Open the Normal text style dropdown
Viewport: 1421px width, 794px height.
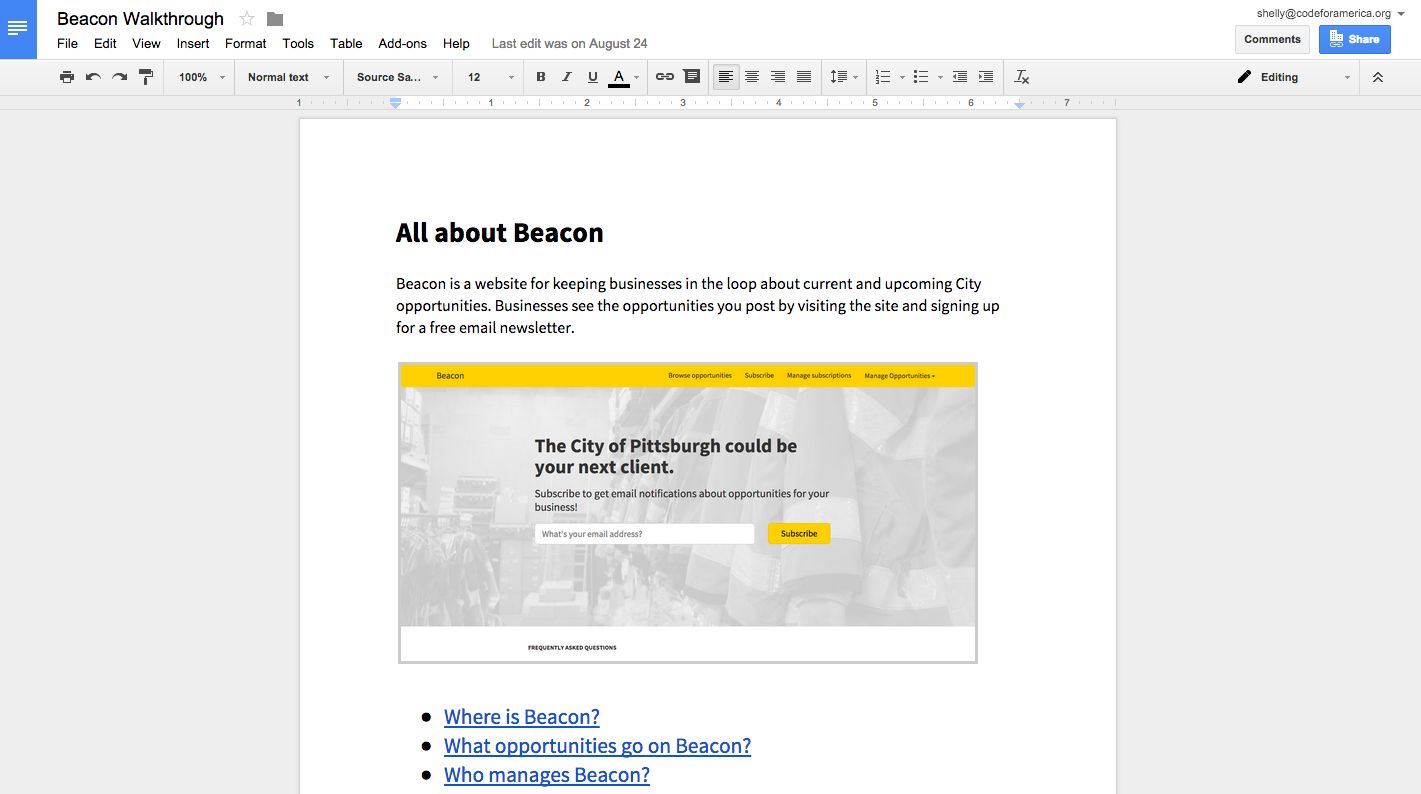[289, 77]
